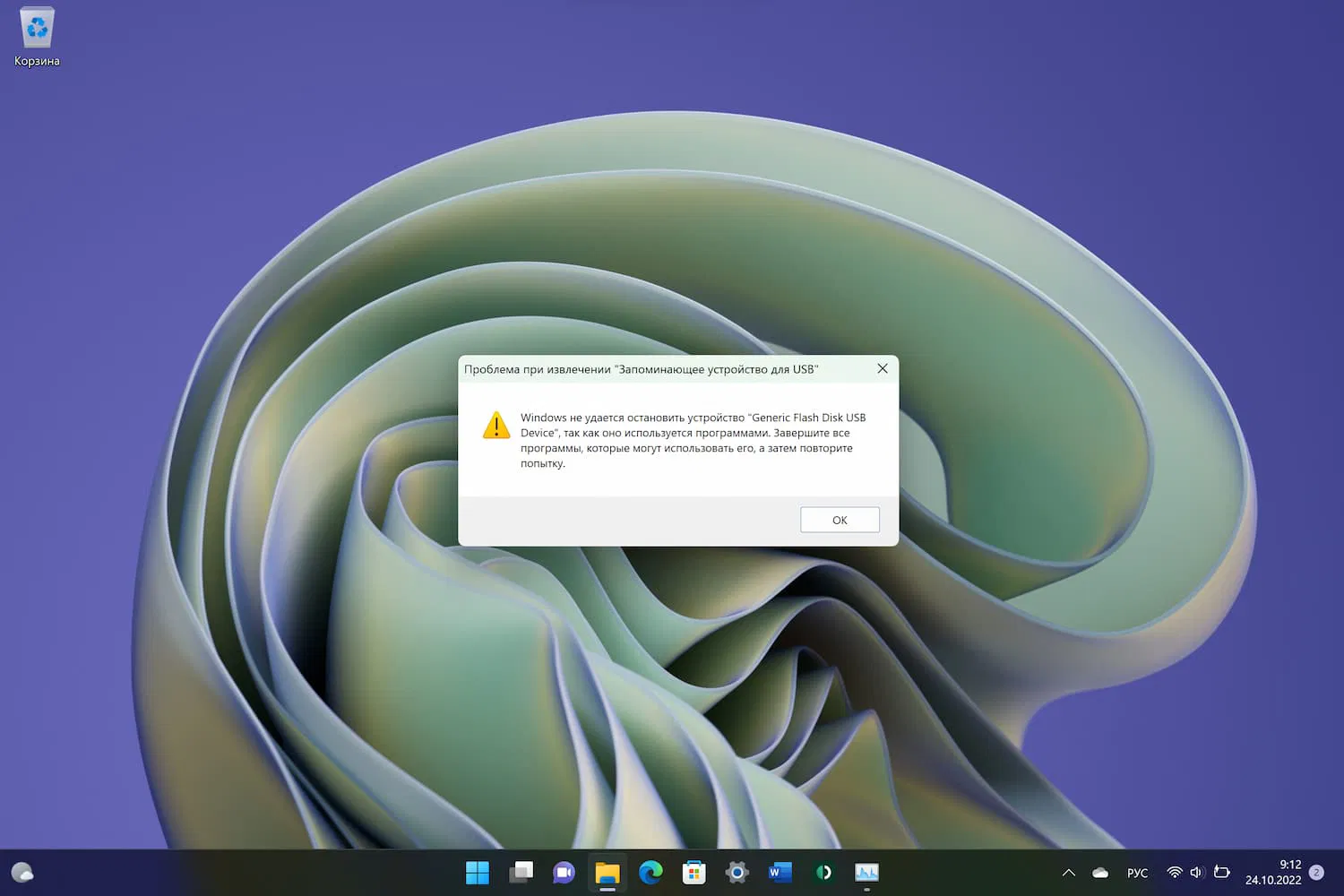
Task: Click the yellow warning icon in the dialog
Action: [496, 426]
